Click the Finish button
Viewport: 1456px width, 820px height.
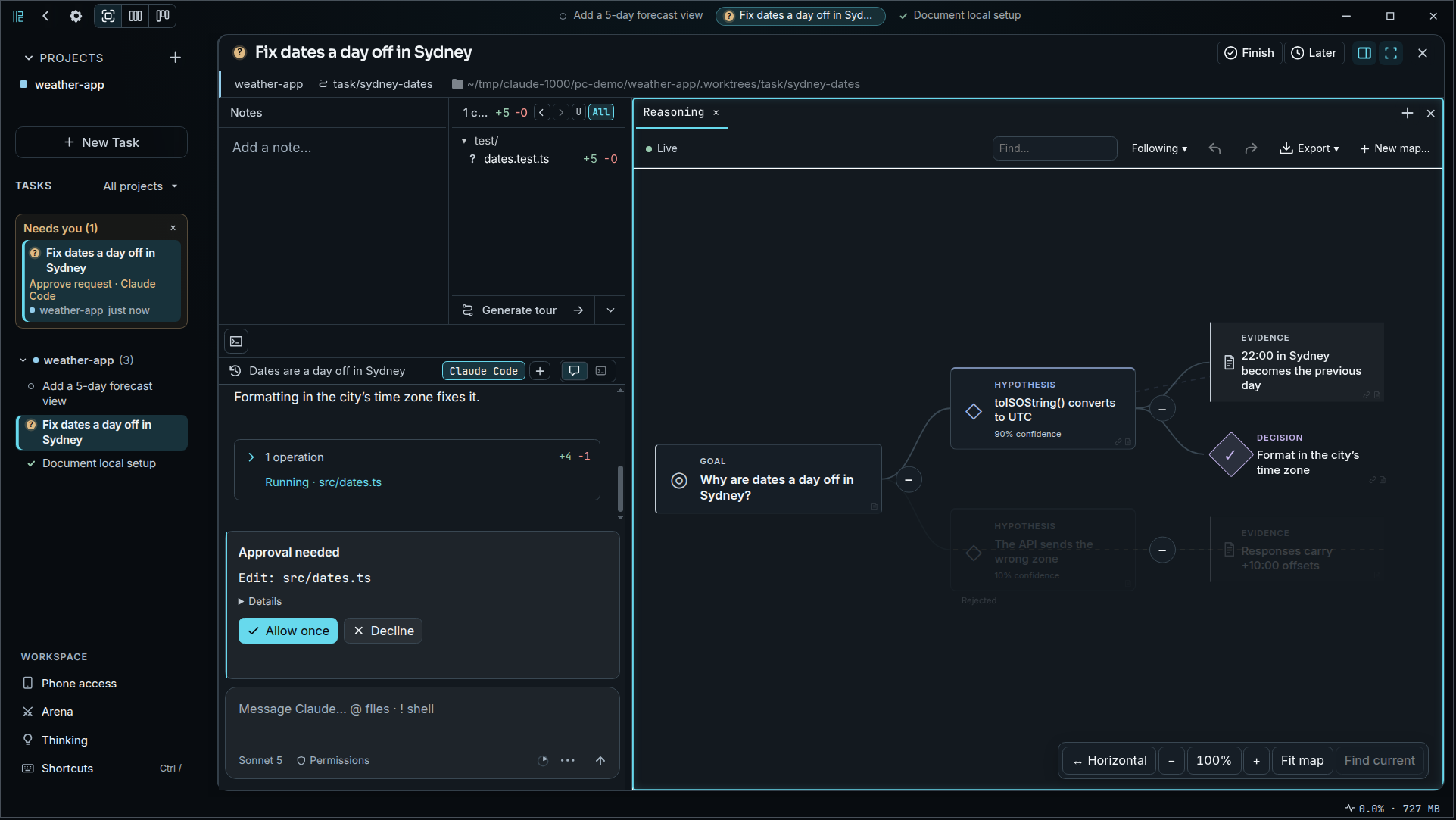(x=1249, y=53)
